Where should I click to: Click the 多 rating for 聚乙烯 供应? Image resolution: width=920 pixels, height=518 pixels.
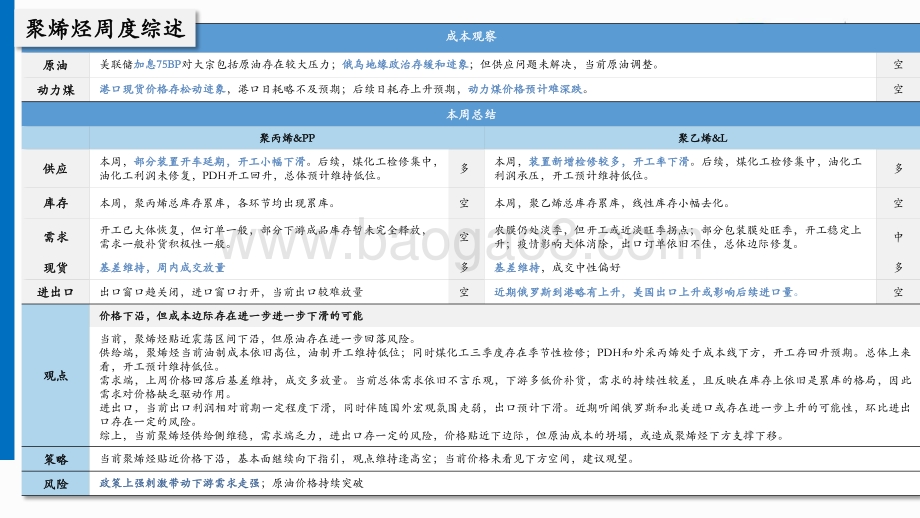point(898,169)
